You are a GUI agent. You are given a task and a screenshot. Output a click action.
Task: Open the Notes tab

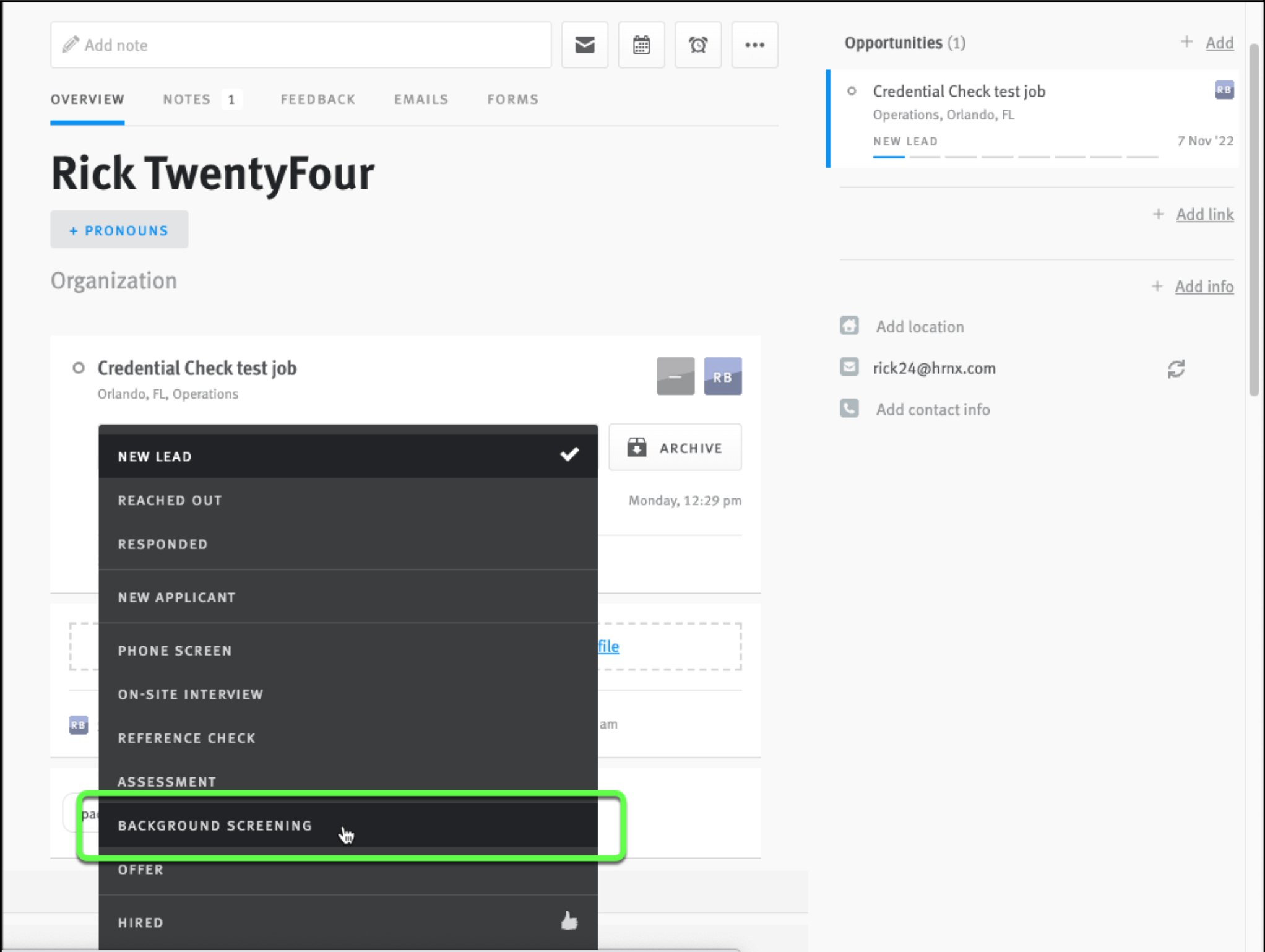[x=187, y=99]
